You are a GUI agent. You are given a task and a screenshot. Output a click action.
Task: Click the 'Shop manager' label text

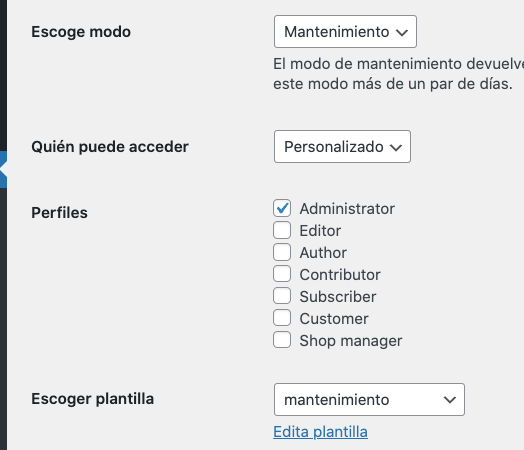(x=351, y=341)
